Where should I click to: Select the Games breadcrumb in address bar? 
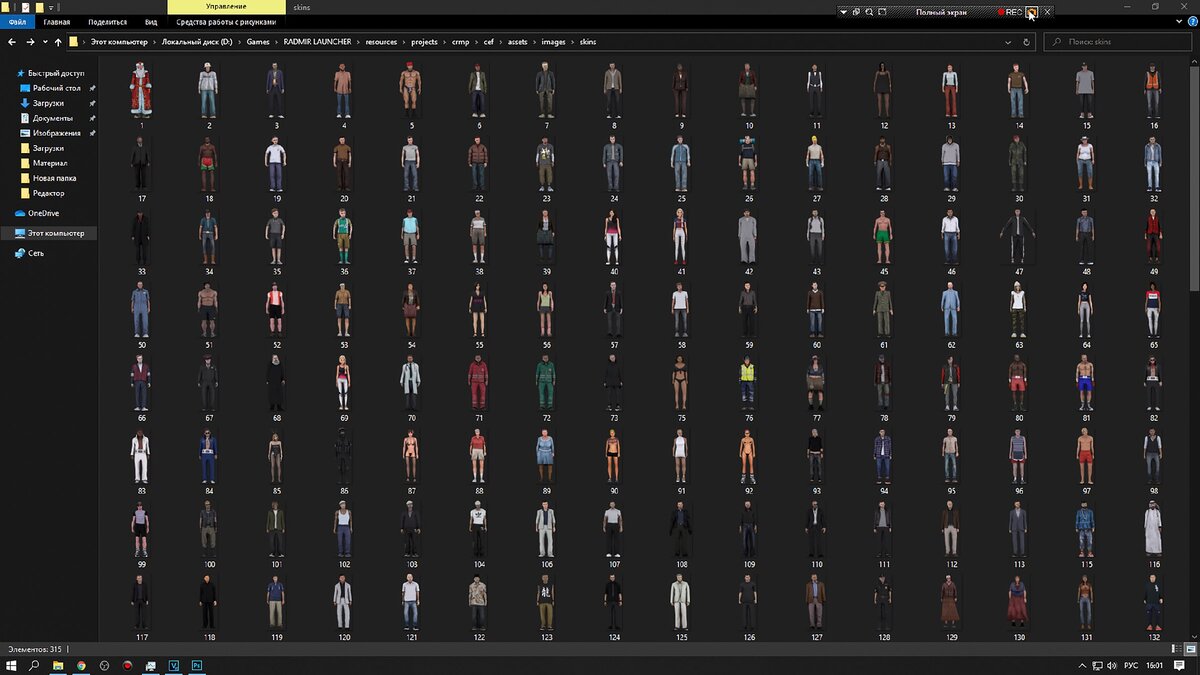coord(258,42)
